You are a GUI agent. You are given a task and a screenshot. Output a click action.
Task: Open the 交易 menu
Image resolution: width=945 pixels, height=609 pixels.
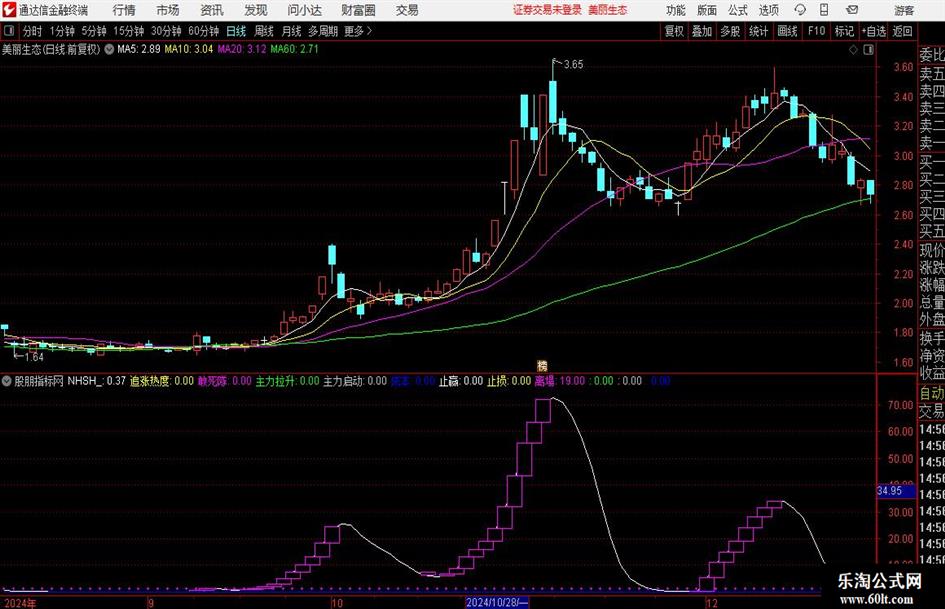(x=407, y=10)
